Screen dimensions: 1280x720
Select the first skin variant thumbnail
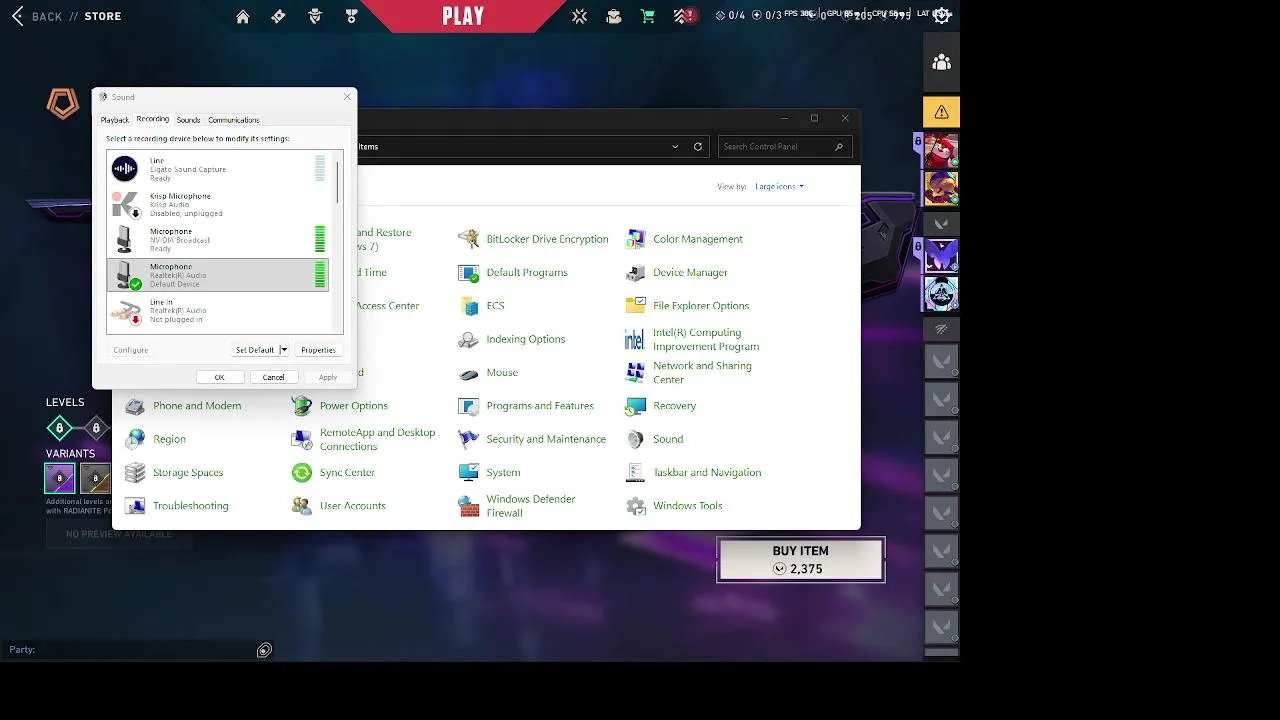pos(60,478)
